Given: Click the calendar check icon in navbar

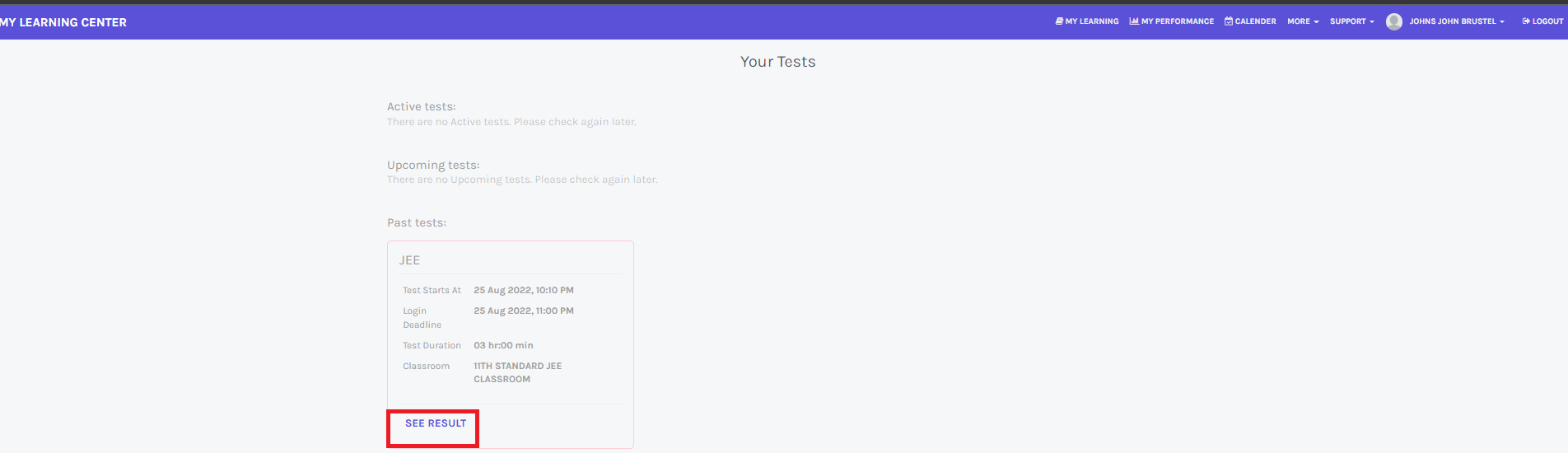Looking at the screenshot, I should click(x=1229, y=21).
